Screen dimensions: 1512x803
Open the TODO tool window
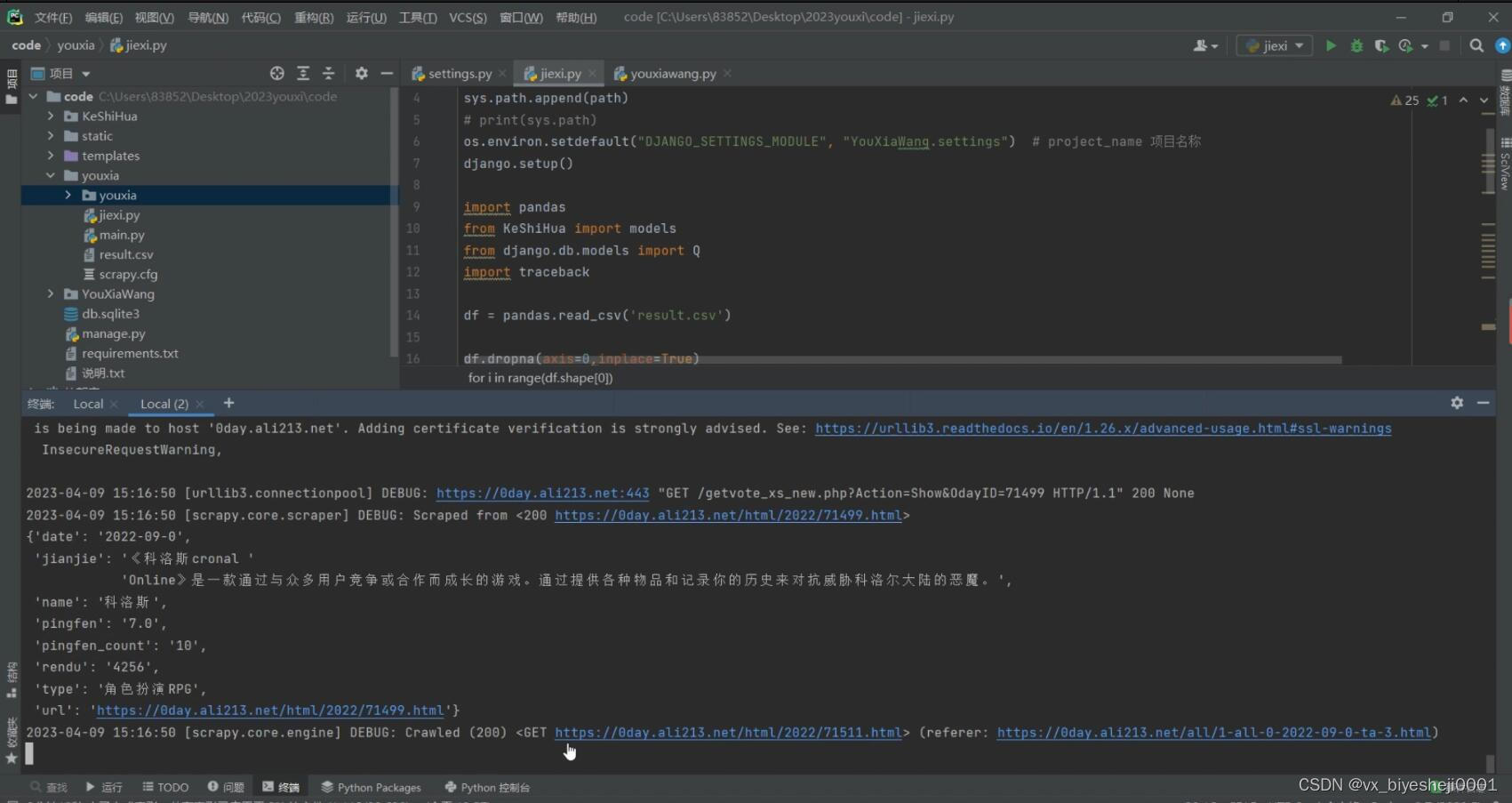tap(165, 787)
